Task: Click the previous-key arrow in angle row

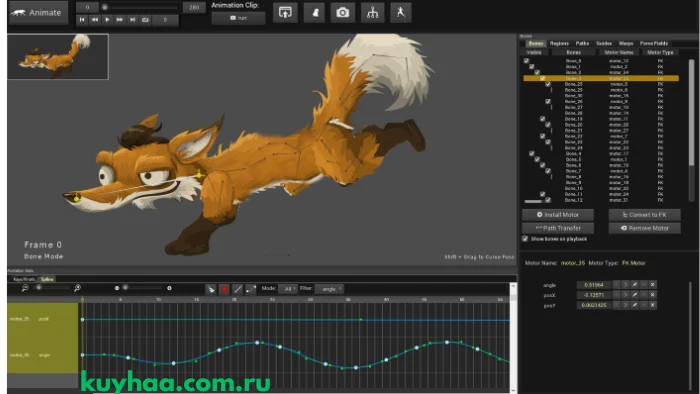Action: click(x=617, y=285)
